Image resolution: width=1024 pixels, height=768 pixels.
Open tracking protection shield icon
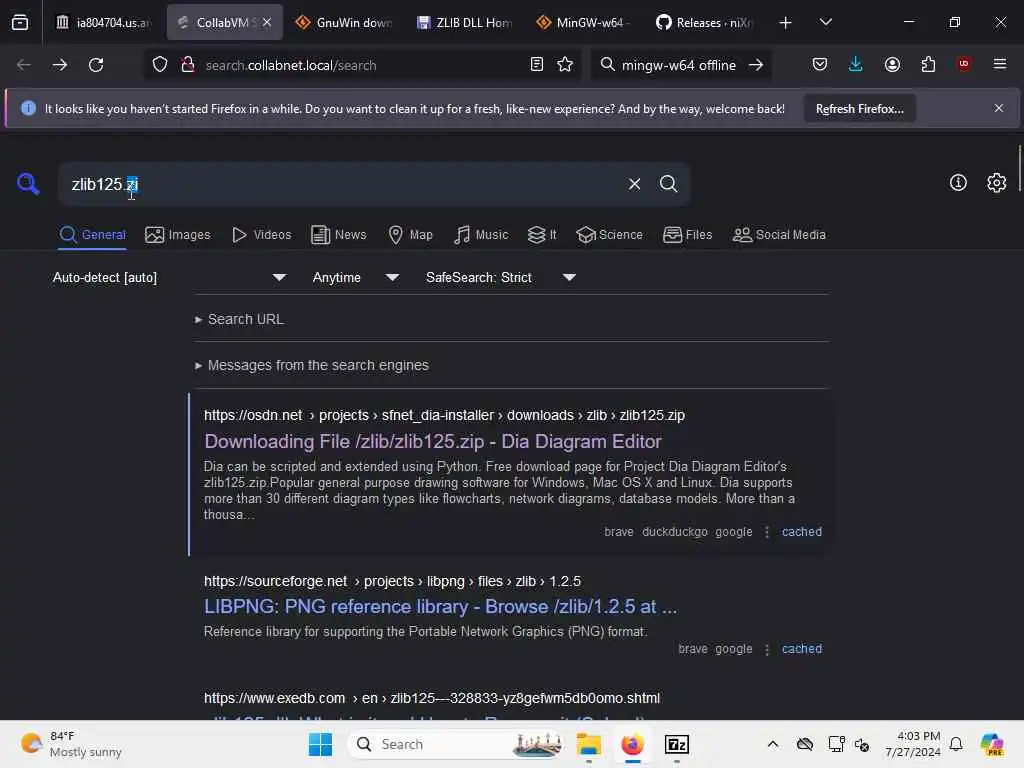[x=160, y=65]
